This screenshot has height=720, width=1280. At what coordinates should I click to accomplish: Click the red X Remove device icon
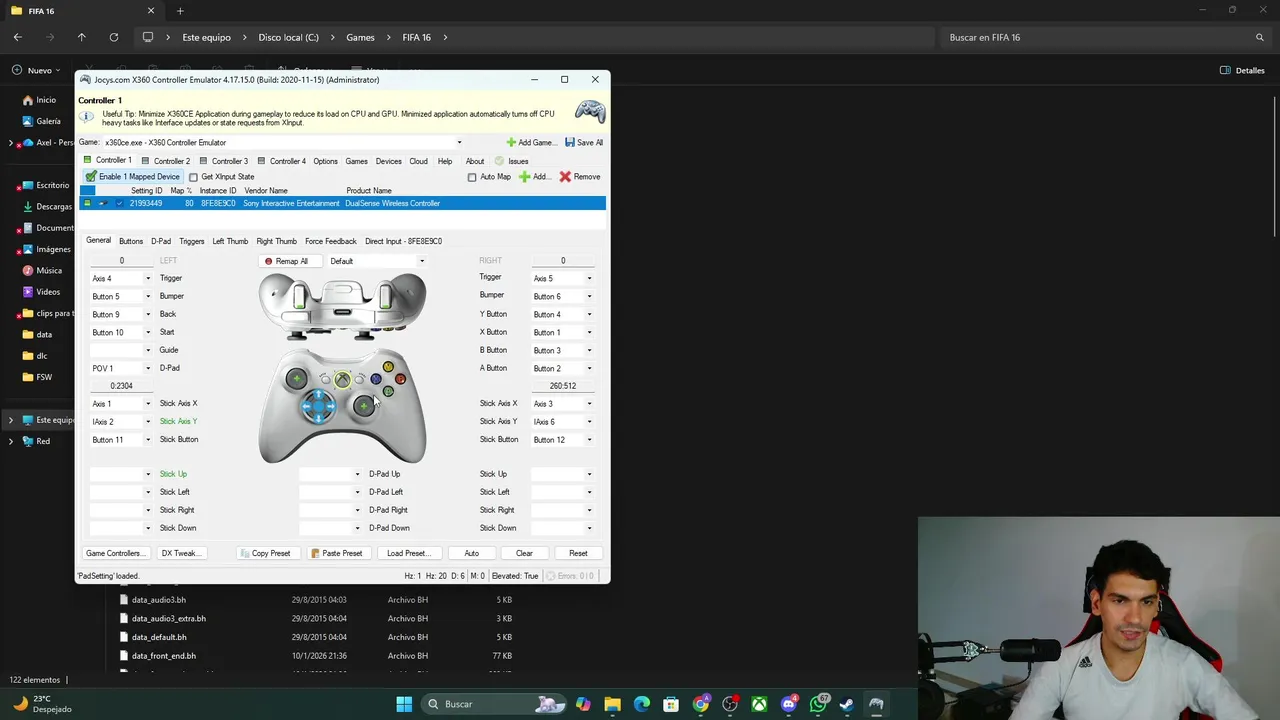tap(565, 177)
